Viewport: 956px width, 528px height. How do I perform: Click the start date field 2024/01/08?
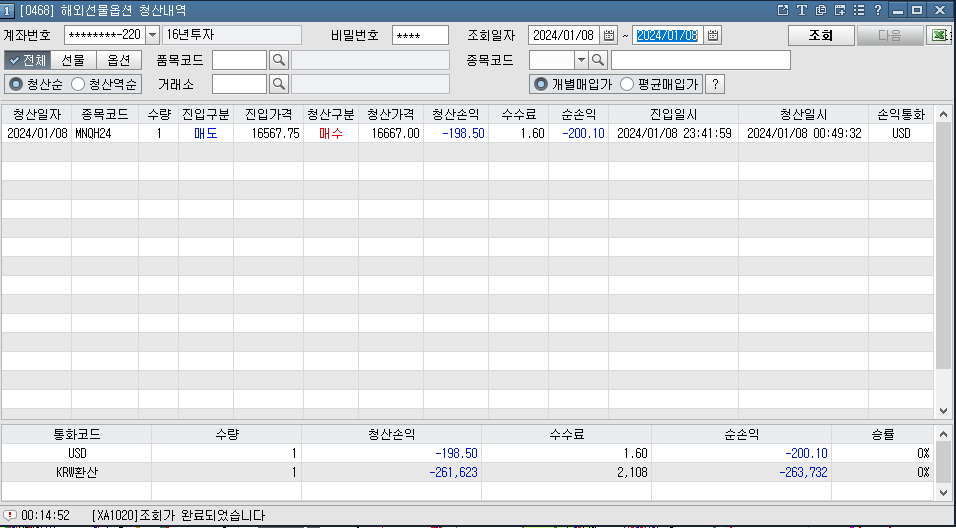(x=564, y=35)
